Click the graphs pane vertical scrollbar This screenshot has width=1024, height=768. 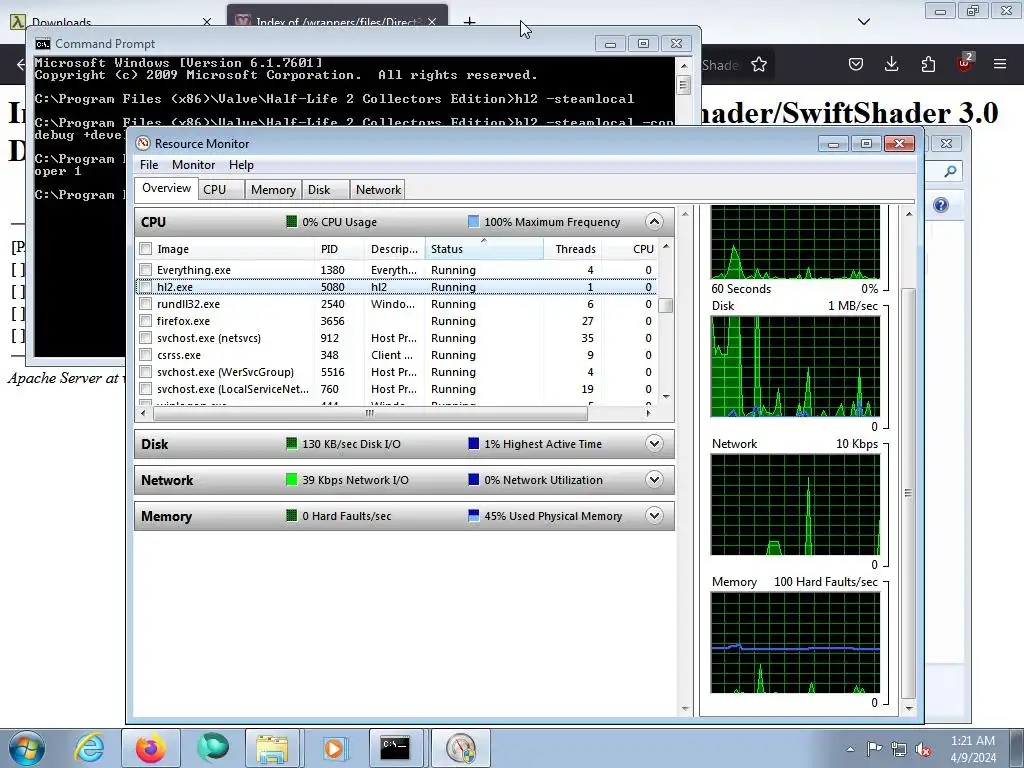pos(908,493)
